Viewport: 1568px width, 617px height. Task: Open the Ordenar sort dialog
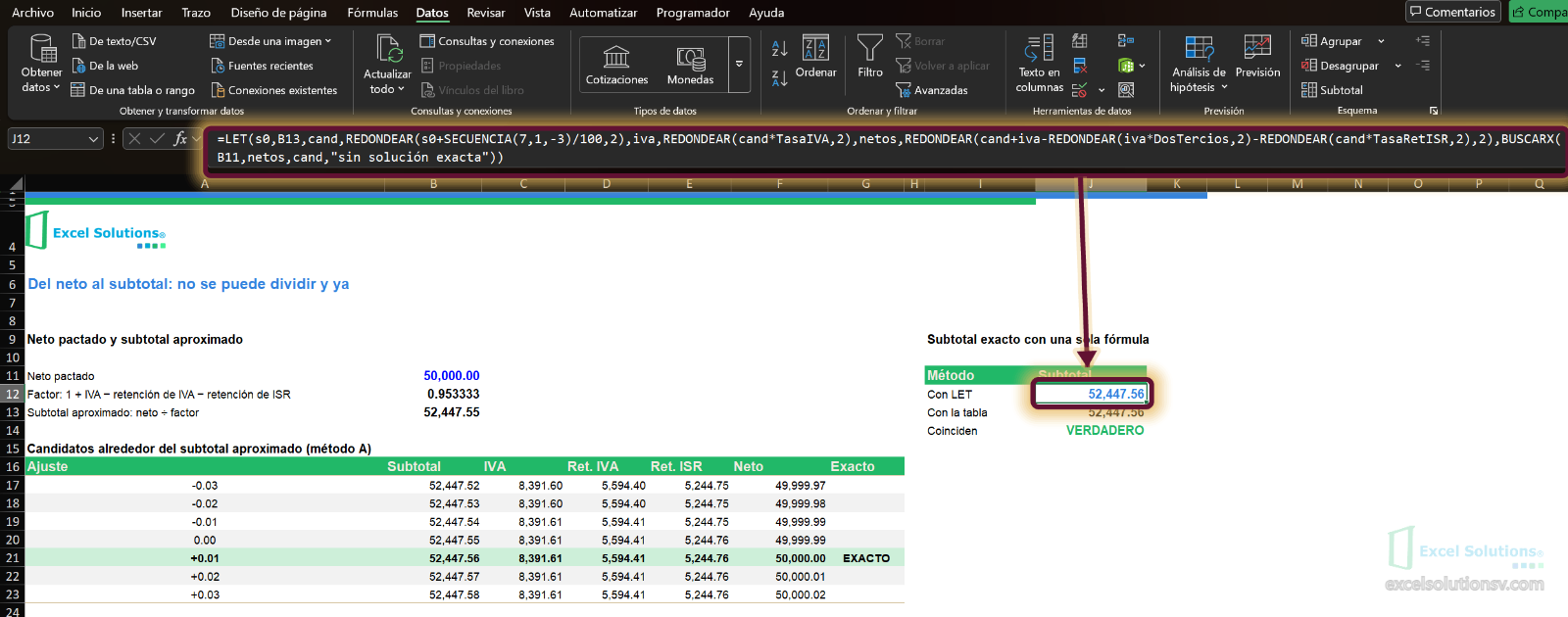click(816, 57)
